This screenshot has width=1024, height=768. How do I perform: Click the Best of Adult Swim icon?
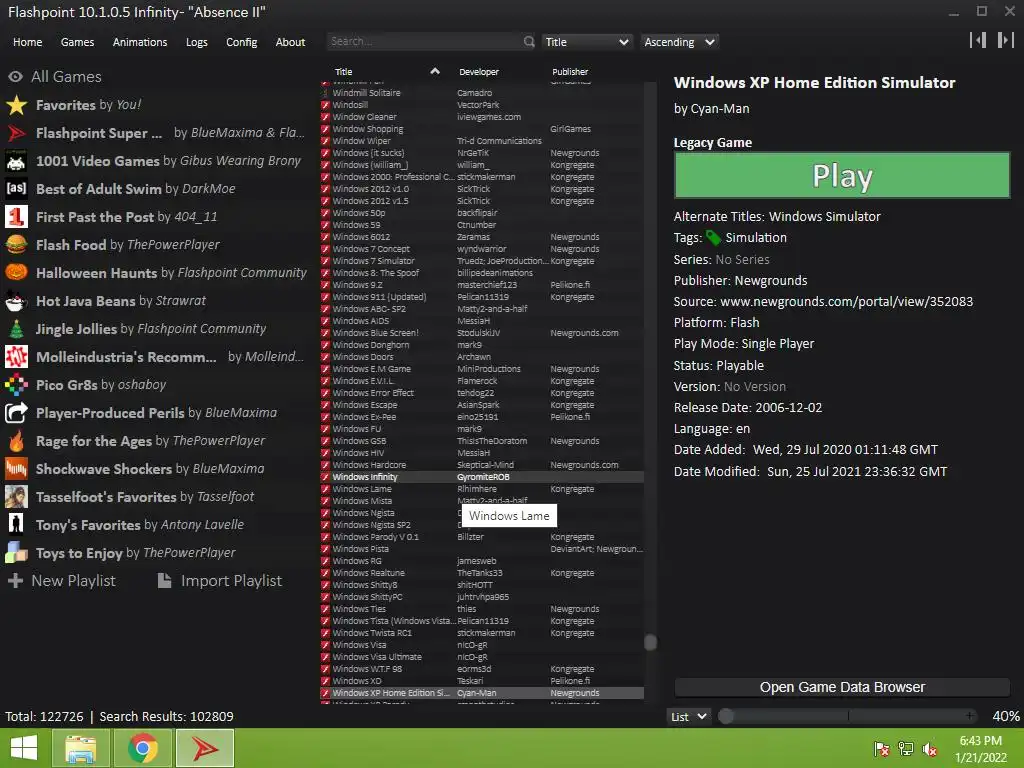point(16,189)
